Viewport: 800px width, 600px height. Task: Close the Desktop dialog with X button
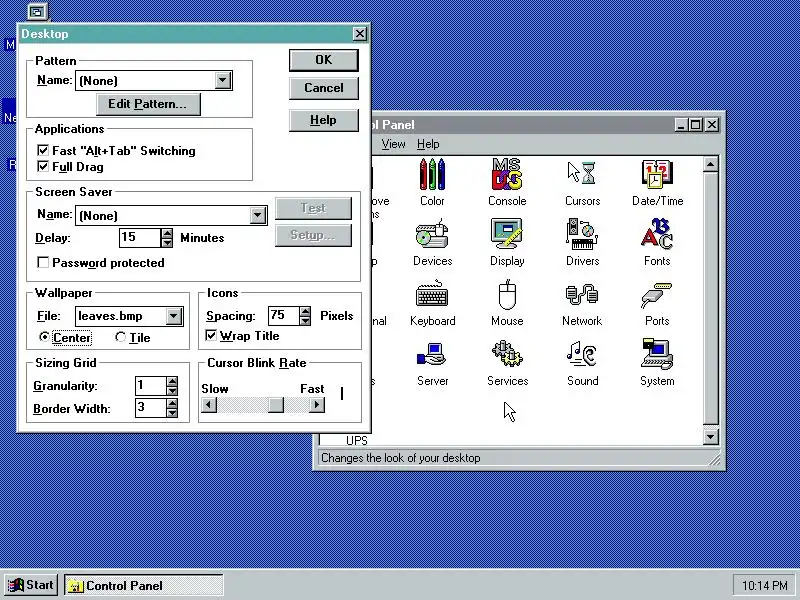(x=359, y=34)
